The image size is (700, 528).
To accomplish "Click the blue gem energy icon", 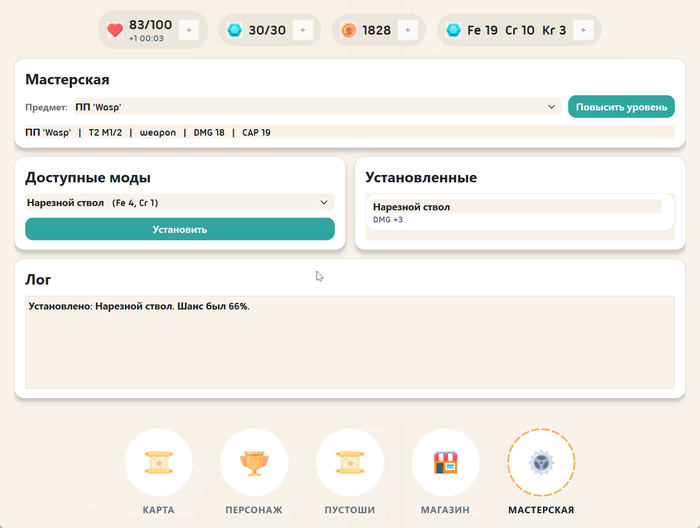I will (235, 30).
